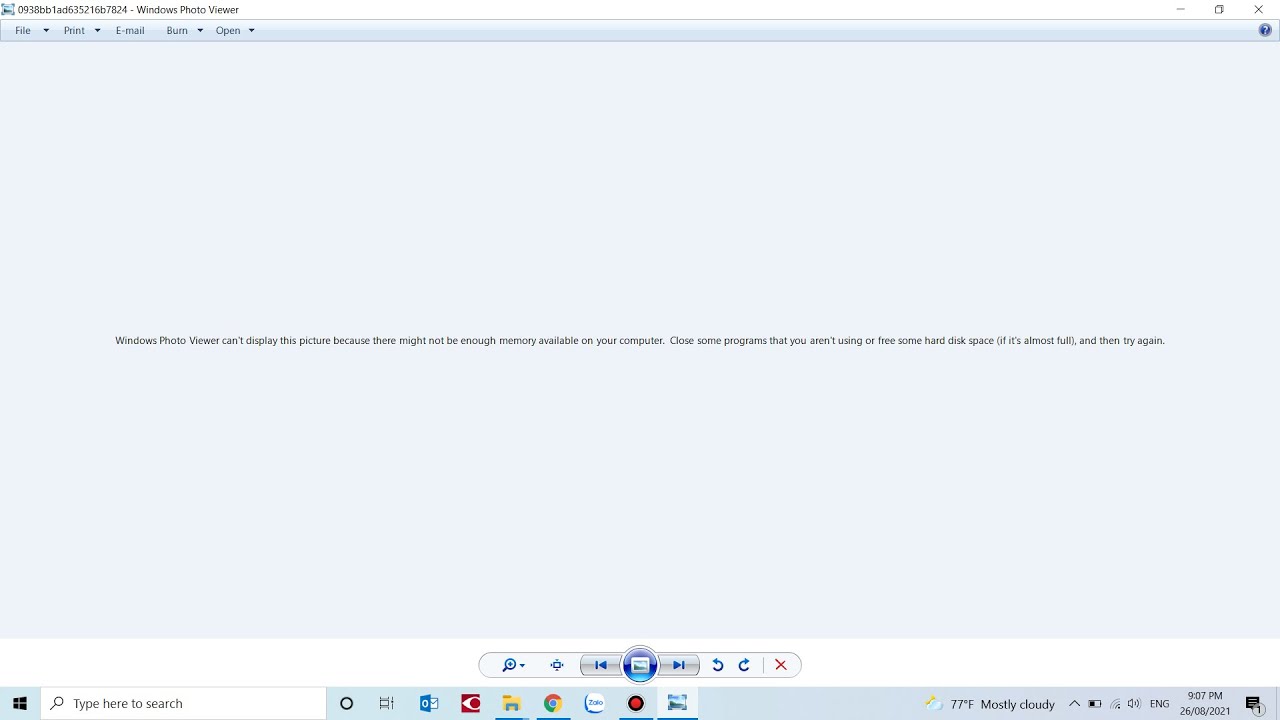Click the Help question mark icon

pyautogui.click(x=1265, y=30)
